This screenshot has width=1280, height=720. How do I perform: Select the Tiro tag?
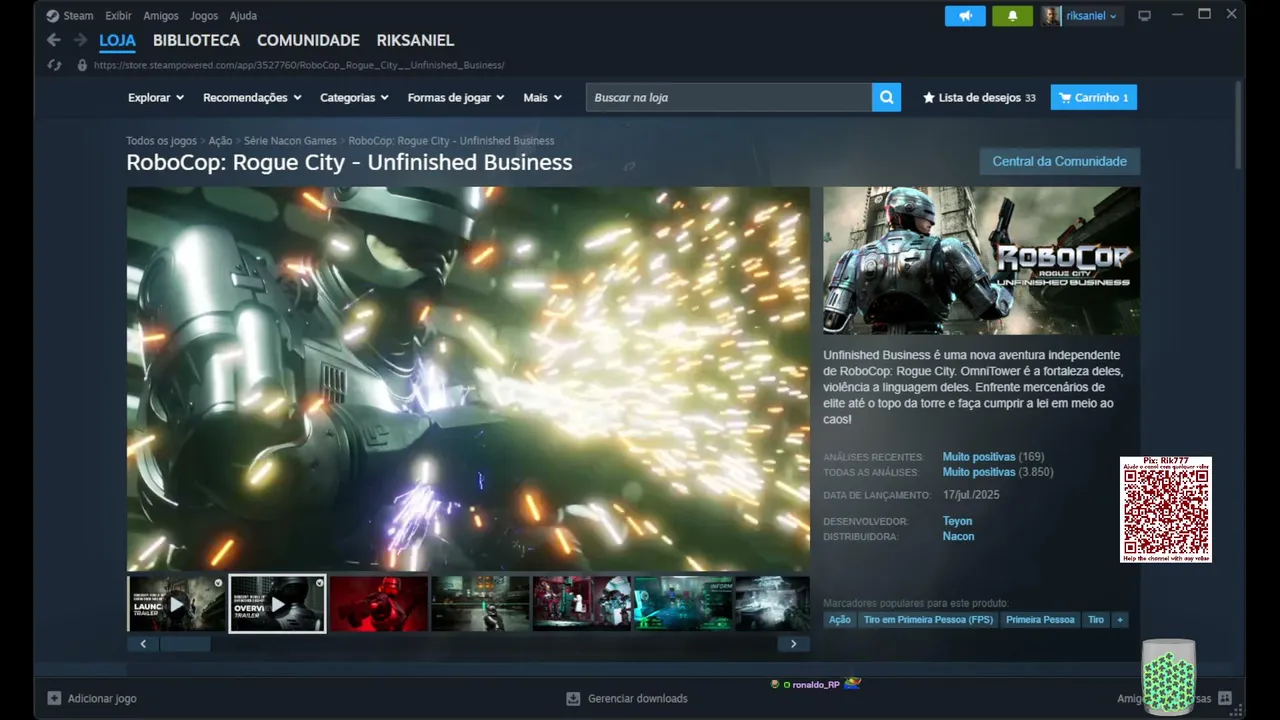pos(1096,620)
